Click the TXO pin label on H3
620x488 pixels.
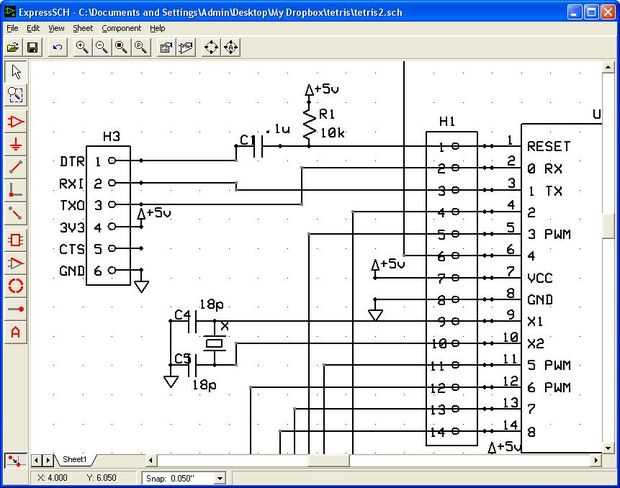click(72, 205)
